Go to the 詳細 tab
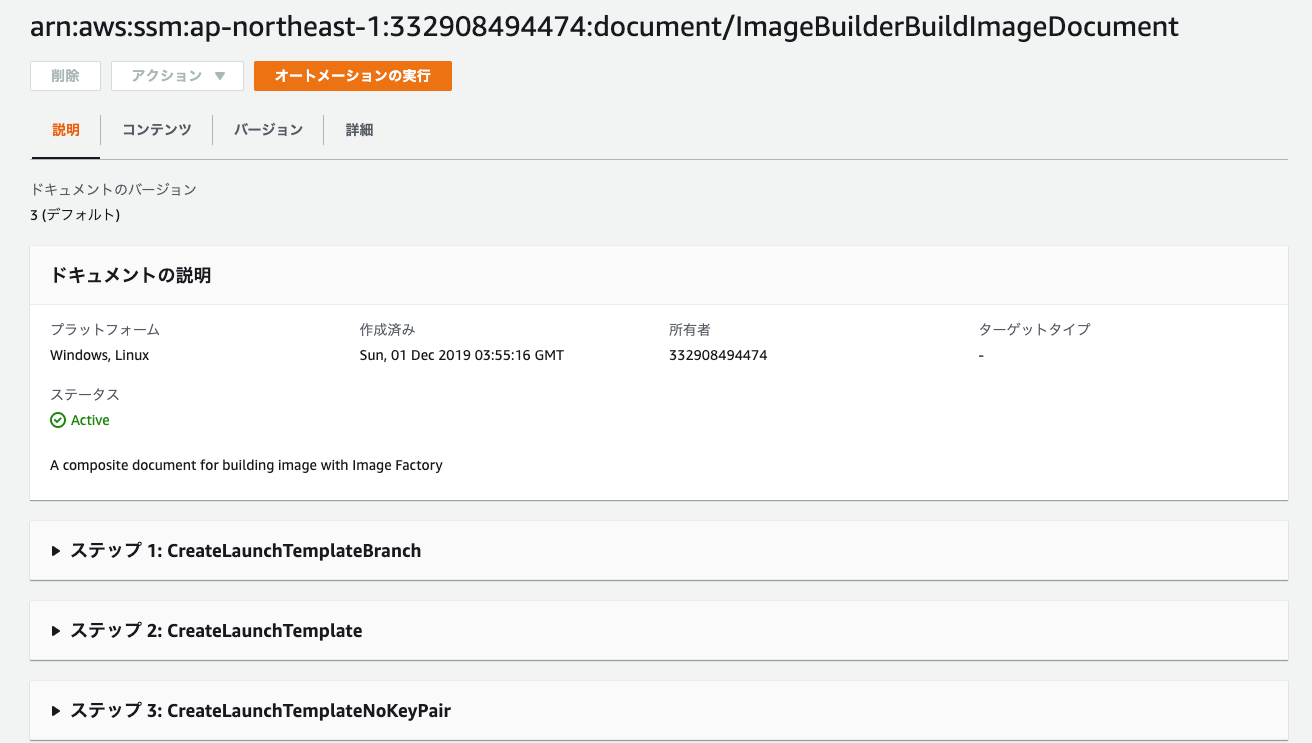Image resolution: width=1312 pixels, height=743 pixels. click(x=359, y=130)
